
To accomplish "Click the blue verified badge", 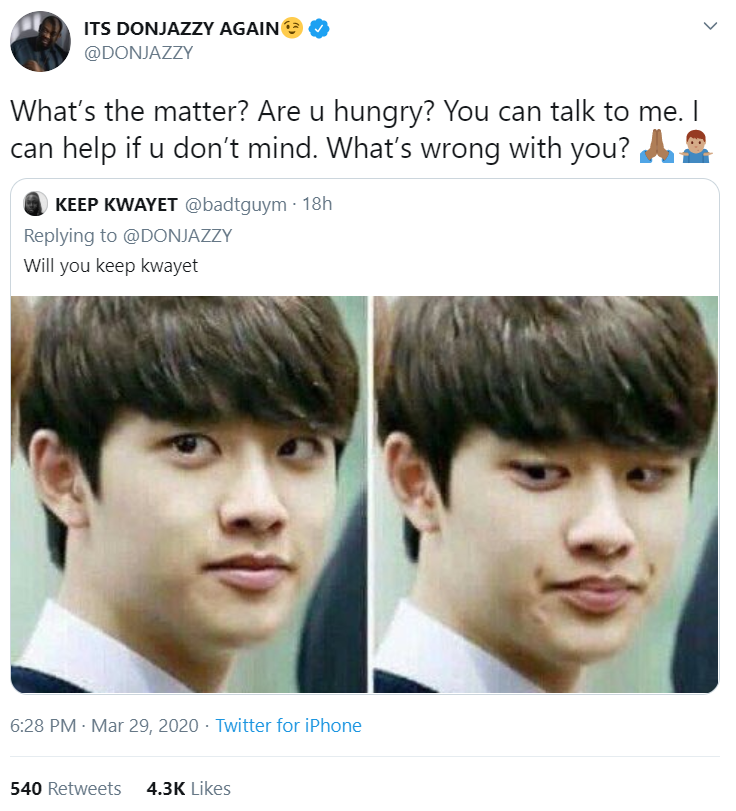I will 319,28.
